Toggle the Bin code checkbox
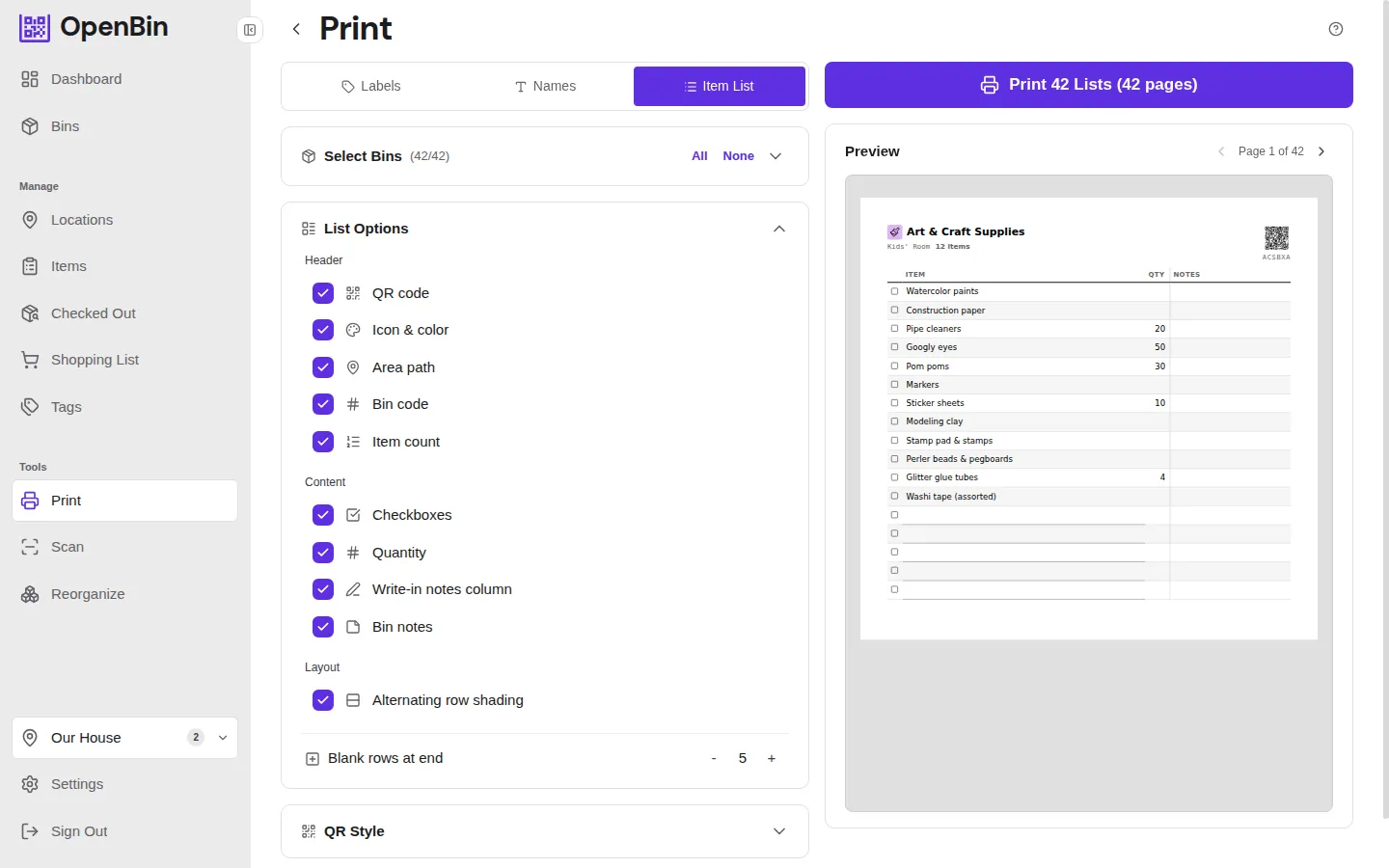1389x868 pixels. [x=323, y=404]
